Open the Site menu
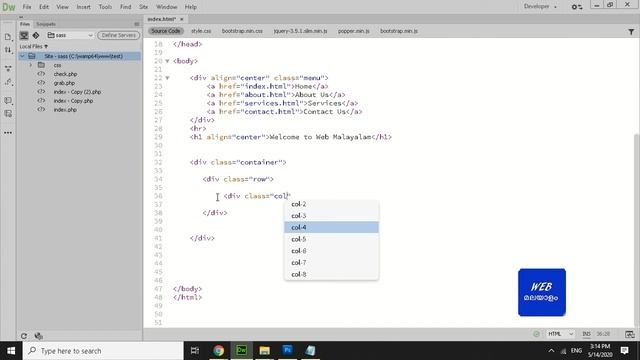 tap(143, 7)
